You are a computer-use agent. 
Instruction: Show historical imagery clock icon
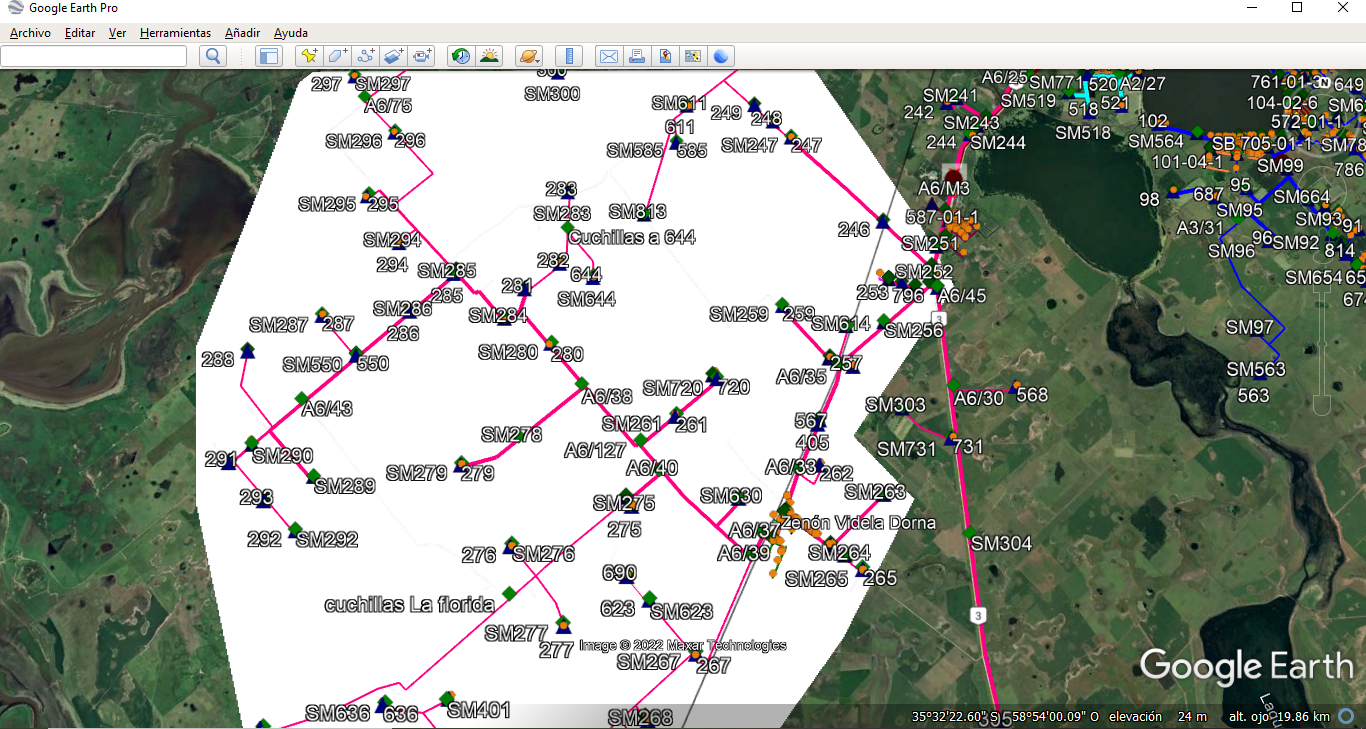(460, 56)
